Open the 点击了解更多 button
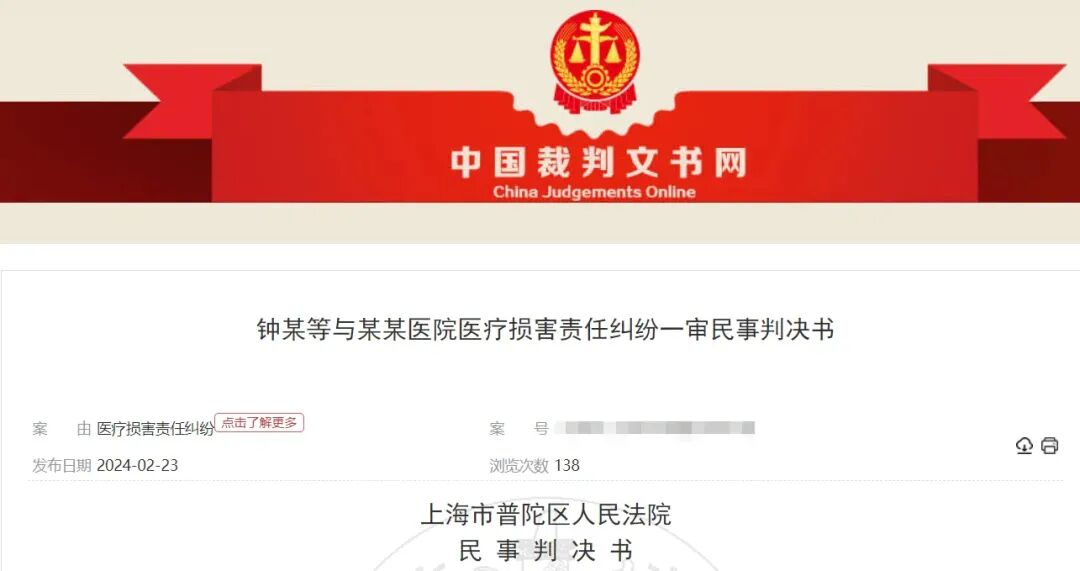Image resolution: width=1080 pixels, height=571 pixels. point(259,423)
